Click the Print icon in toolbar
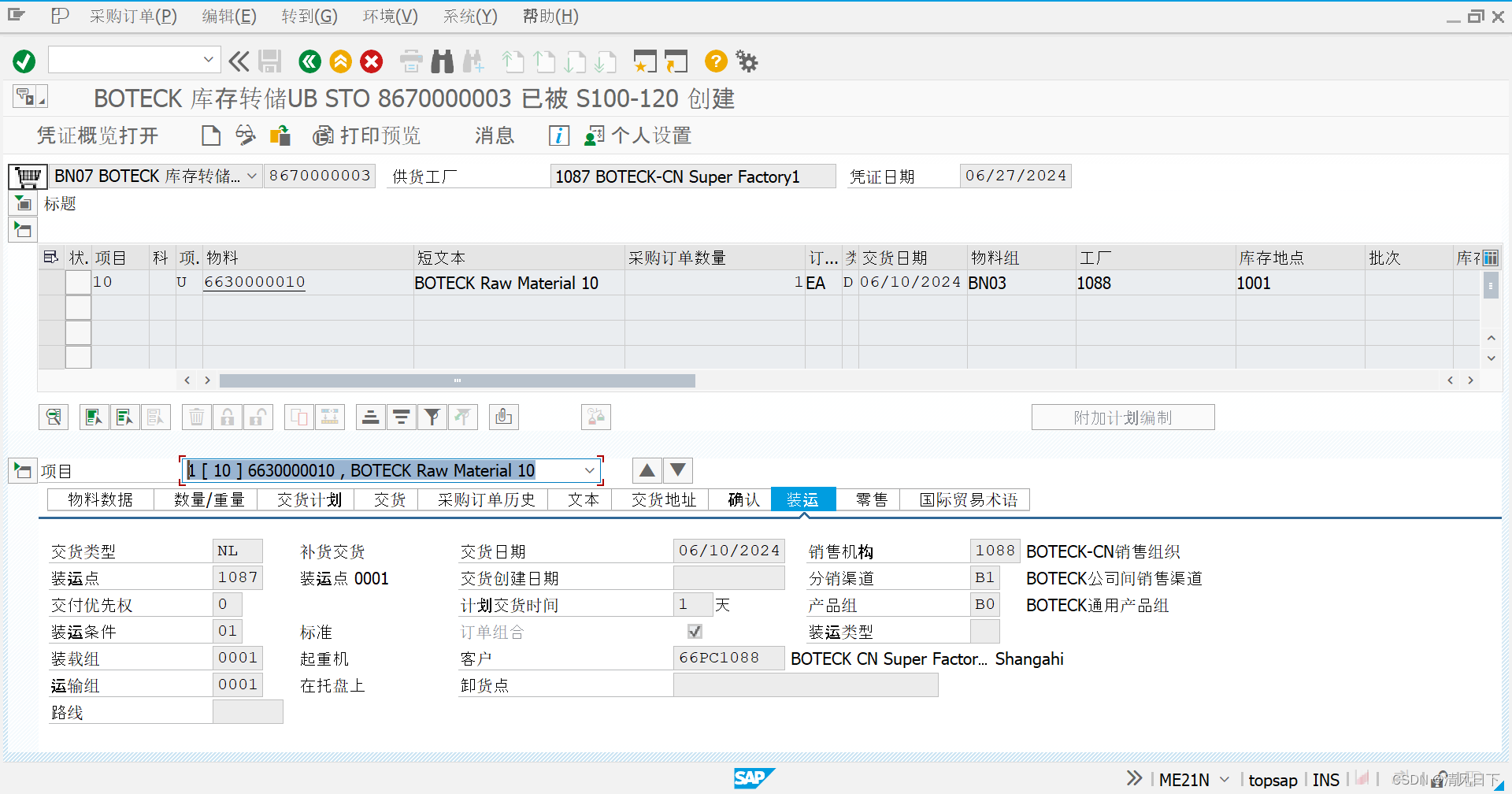Image resolution: width=1512 pixels, height=794 pixels. (x=411, y=61)
